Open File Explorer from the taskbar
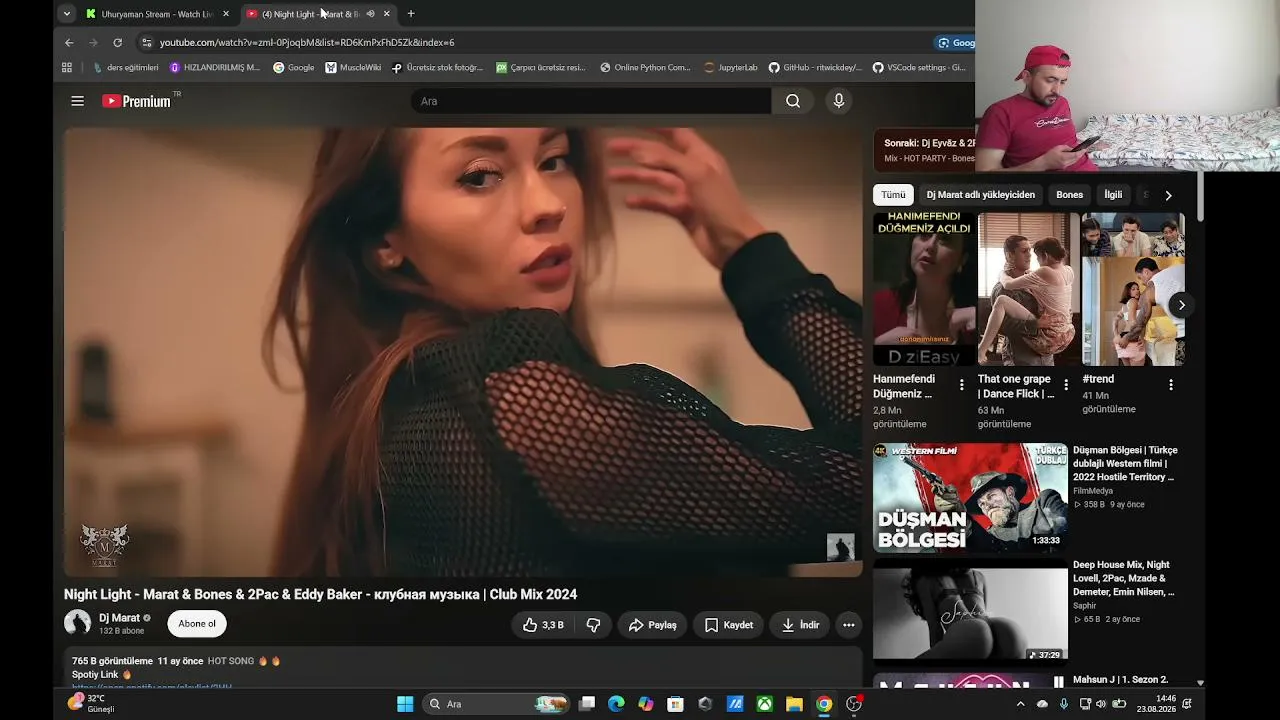The image size is (1280, 720). 794,704
